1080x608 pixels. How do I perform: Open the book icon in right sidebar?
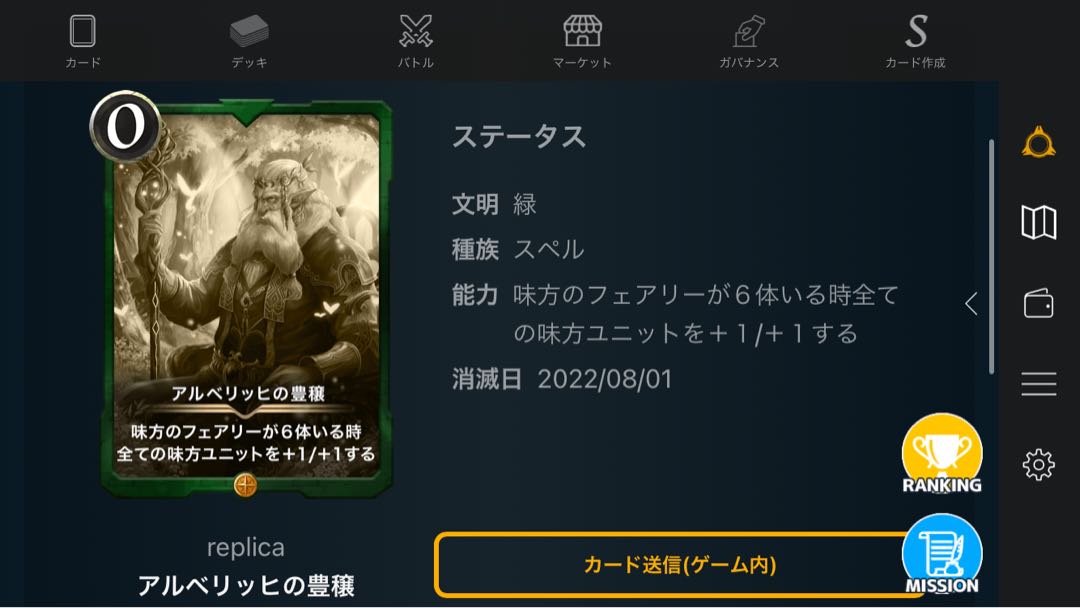click(x=1039, y=222)
